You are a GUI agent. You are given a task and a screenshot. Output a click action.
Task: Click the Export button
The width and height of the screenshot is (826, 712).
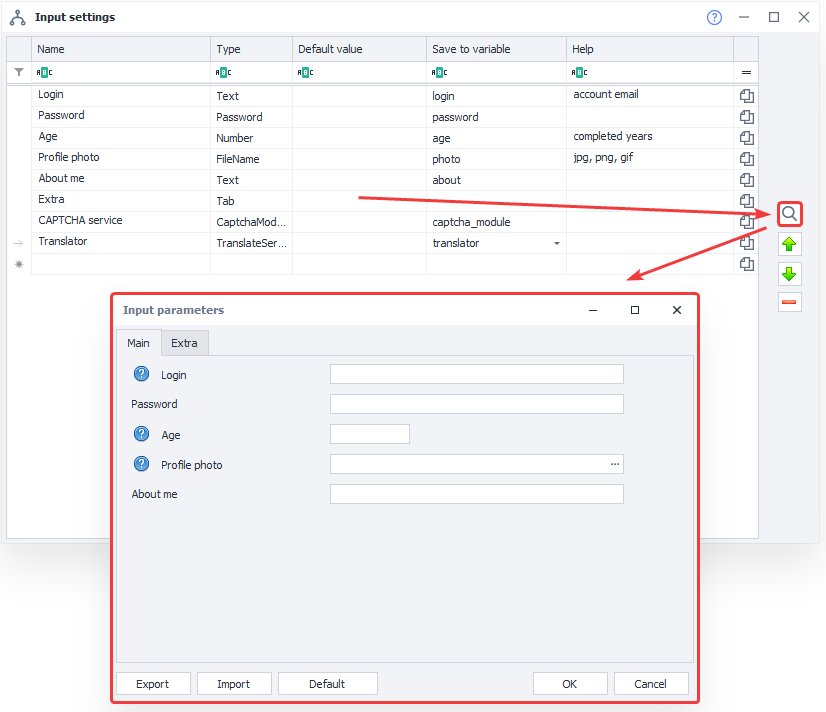tap(152, 684)
